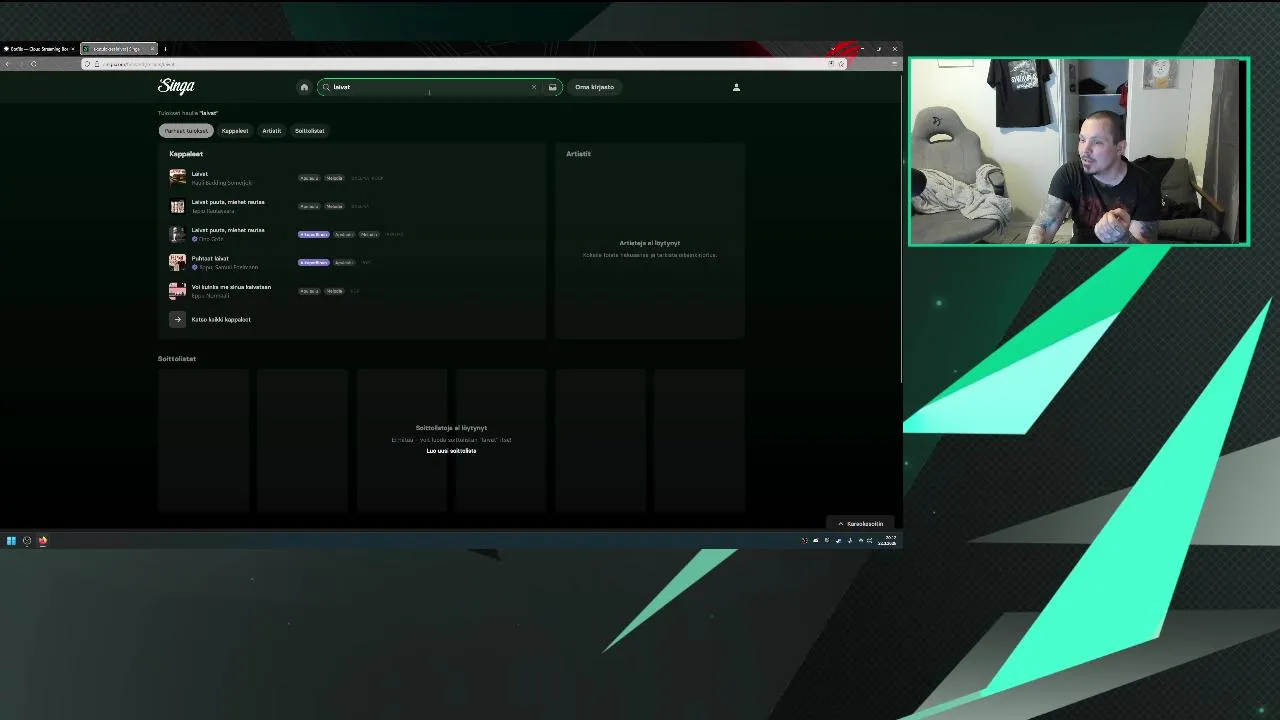Click 'Luo uusi soittolista' link

tap(451, 451)
